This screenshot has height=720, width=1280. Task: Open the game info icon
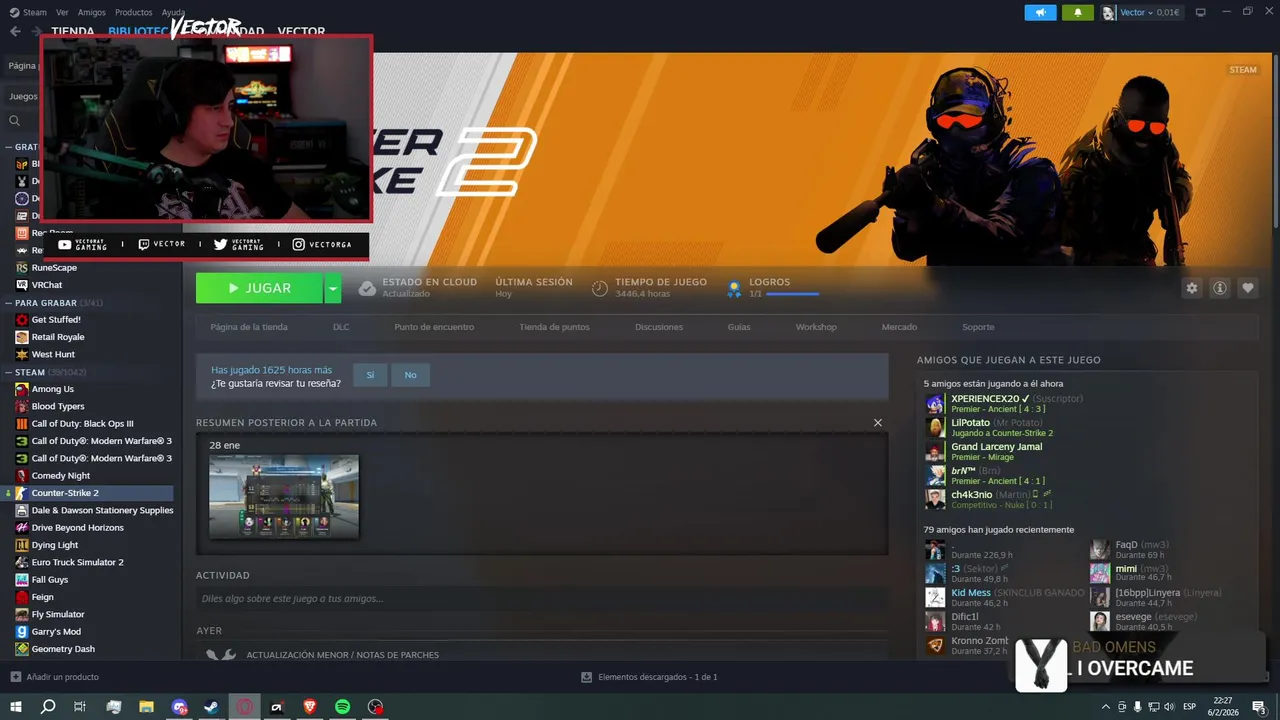coord(1220,288)
